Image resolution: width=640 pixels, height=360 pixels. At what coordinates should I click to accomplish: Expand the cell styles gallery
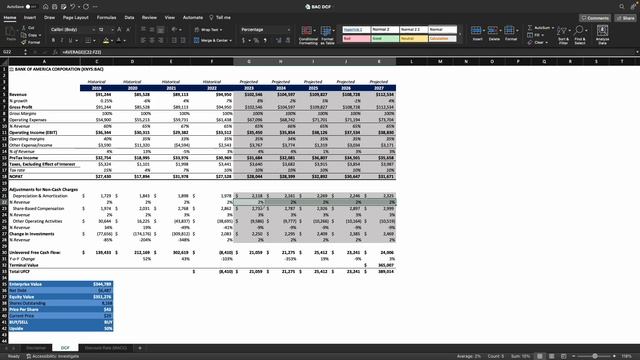coord(460,34)
